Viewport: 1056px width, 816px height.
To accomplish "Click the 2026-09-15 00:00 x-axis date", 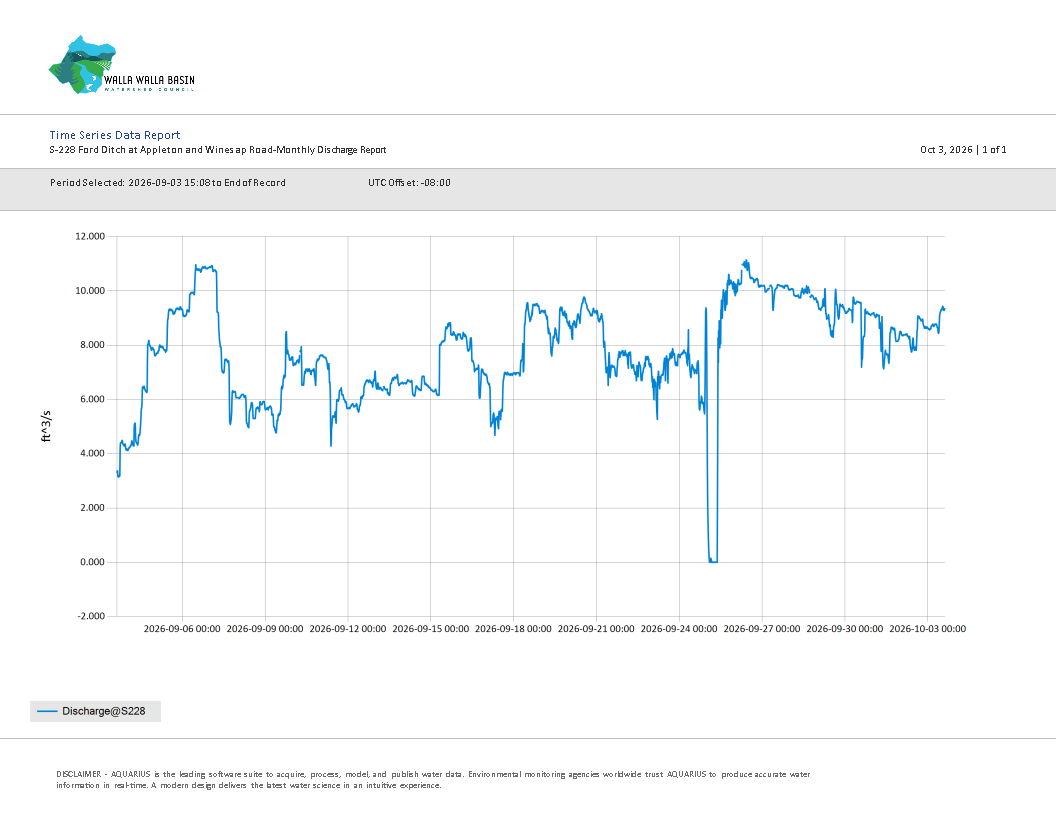I will click(x=430, y=629).
